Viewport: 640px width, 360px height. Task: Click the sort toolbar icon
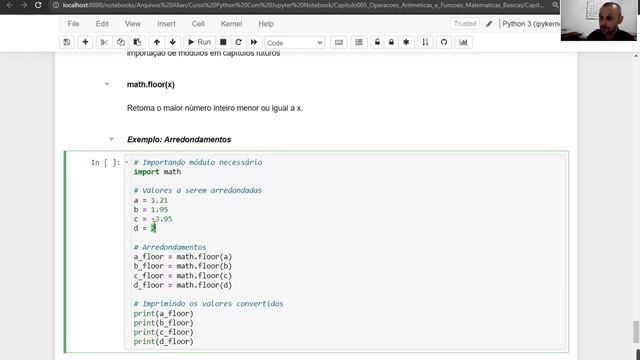(425, 42)
